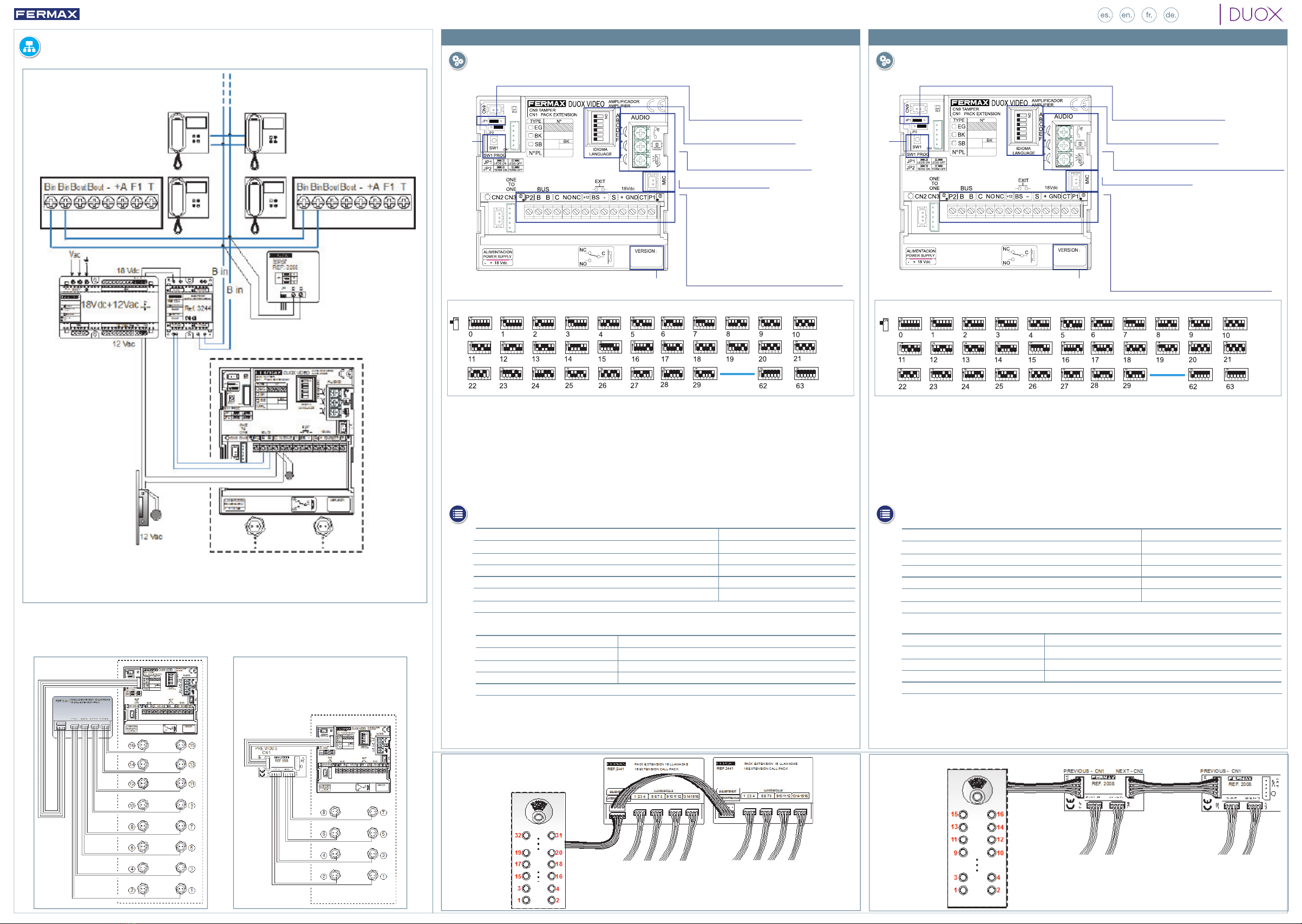Click the DIP switch icon left of center address 0
This screenshot has height=924, width=1302.
pyautogui.click(x=455, y=324)
